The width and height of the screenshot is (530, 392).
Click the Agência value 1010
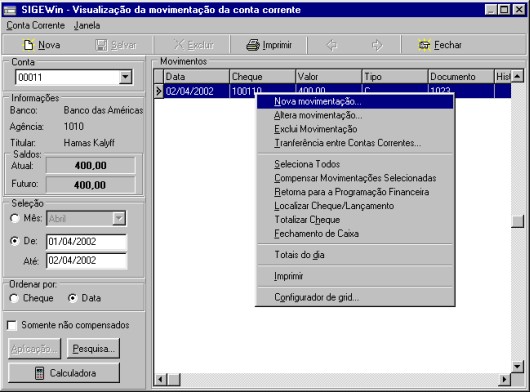click(x=73, y=126)
